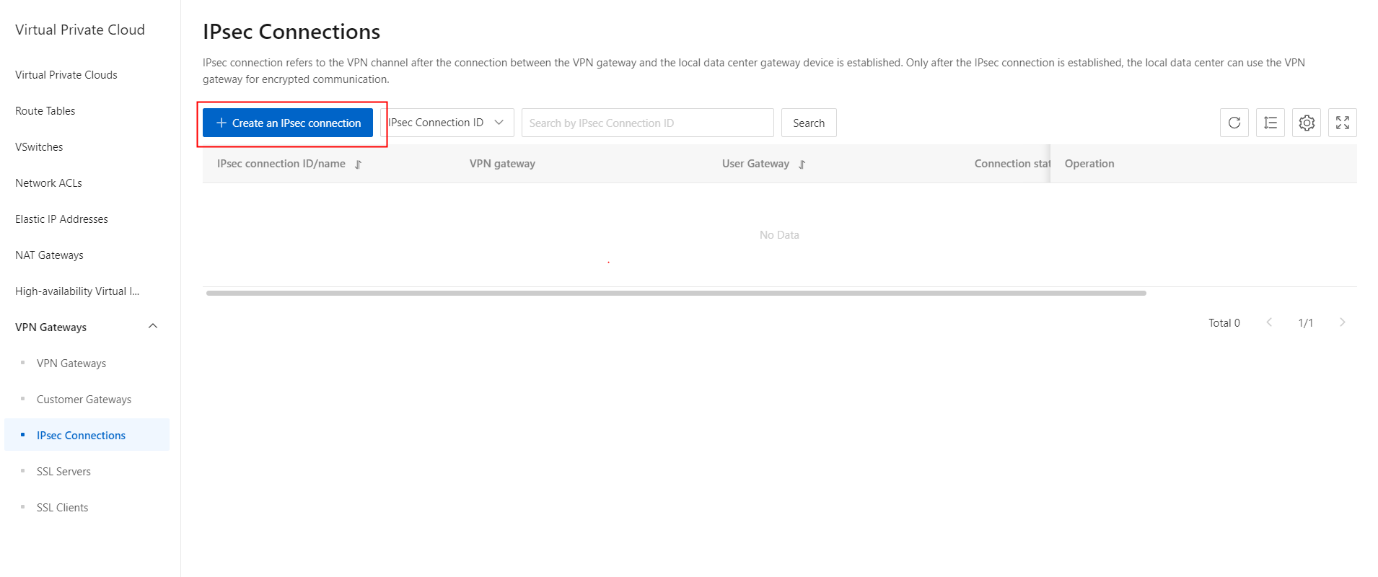The image size is (1378, 577).
Task: Open Elastic IP Addresses page
Action: 61,219
